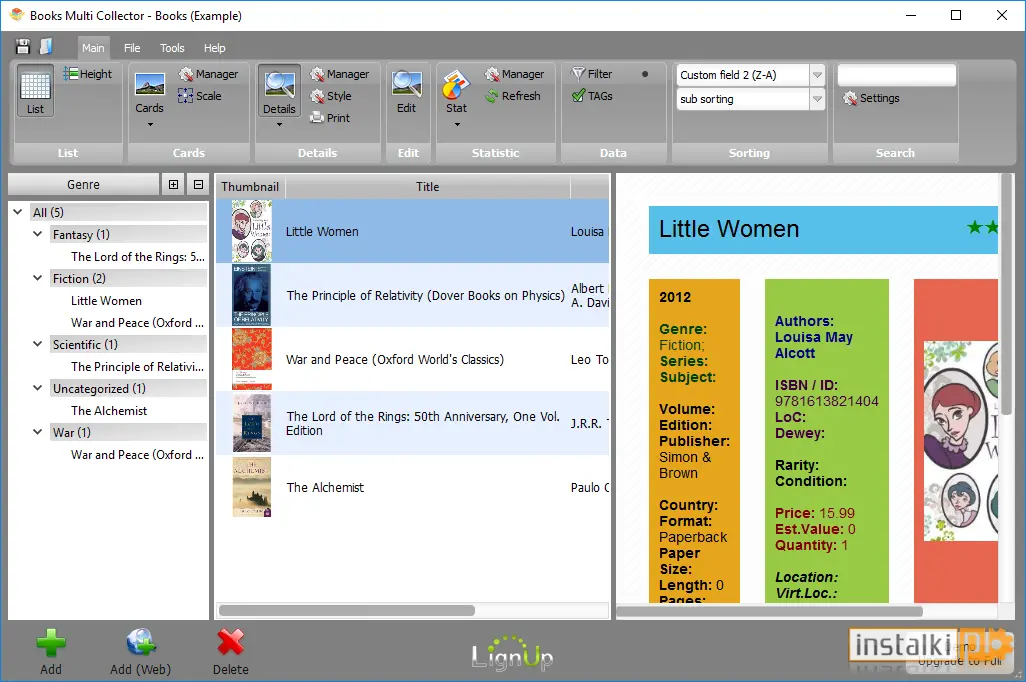Add a new book
The image size is (1026, 682).
click(x=51, y=652)
